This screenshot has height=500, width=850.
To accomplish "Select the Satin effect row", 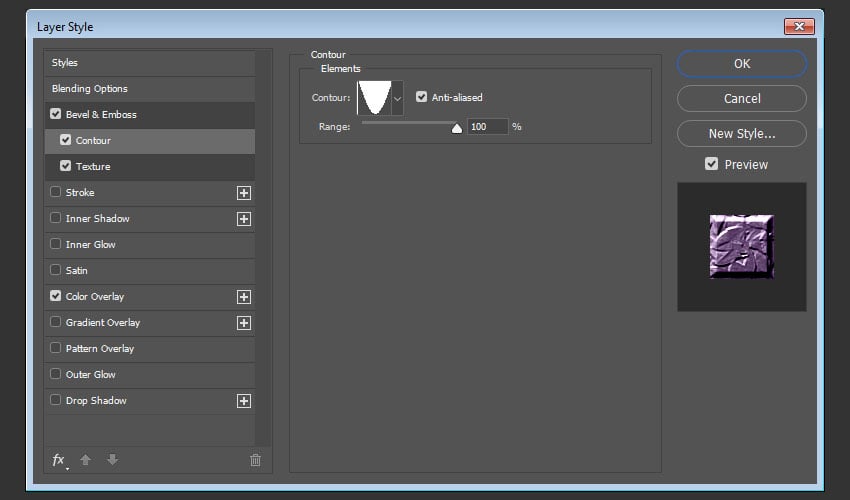I will point(150,271).
